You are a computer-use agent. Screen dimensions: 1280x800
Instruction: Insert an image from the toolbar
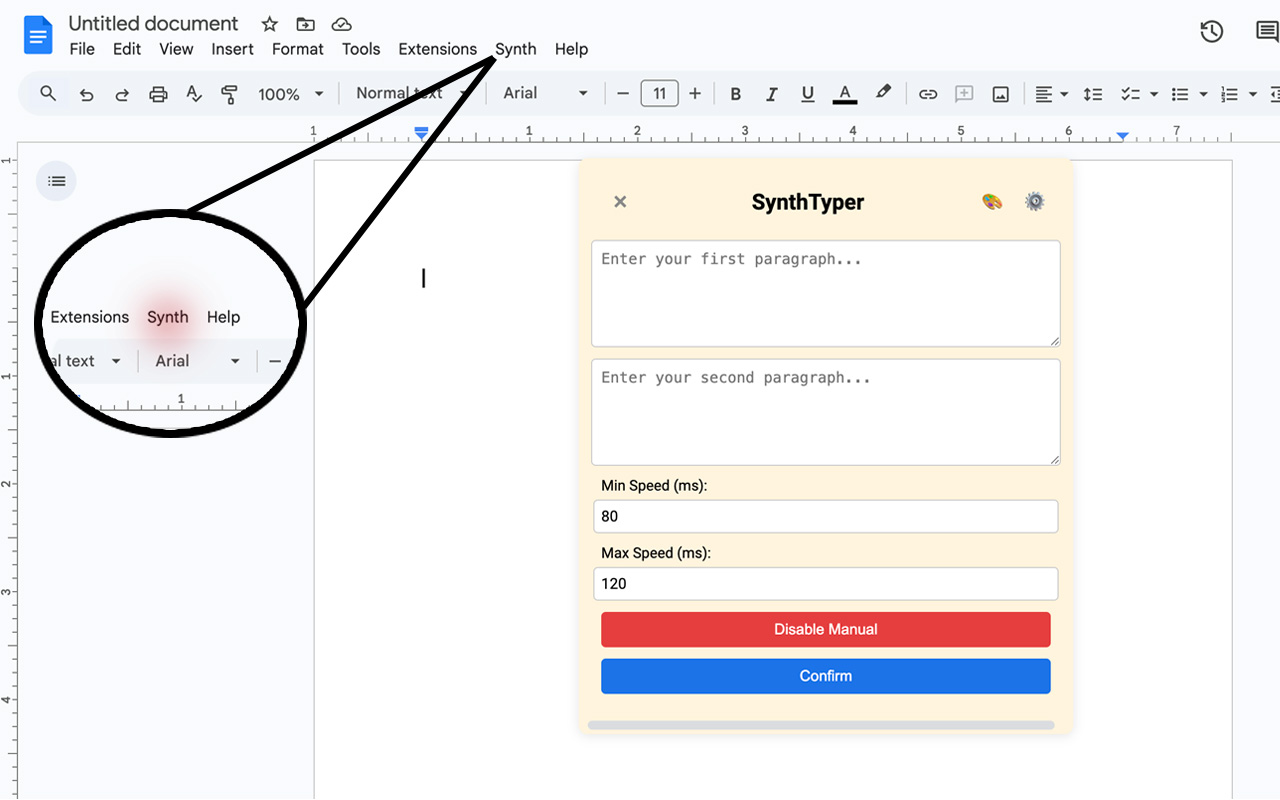pyautogui.click(x=1001, y=93)
